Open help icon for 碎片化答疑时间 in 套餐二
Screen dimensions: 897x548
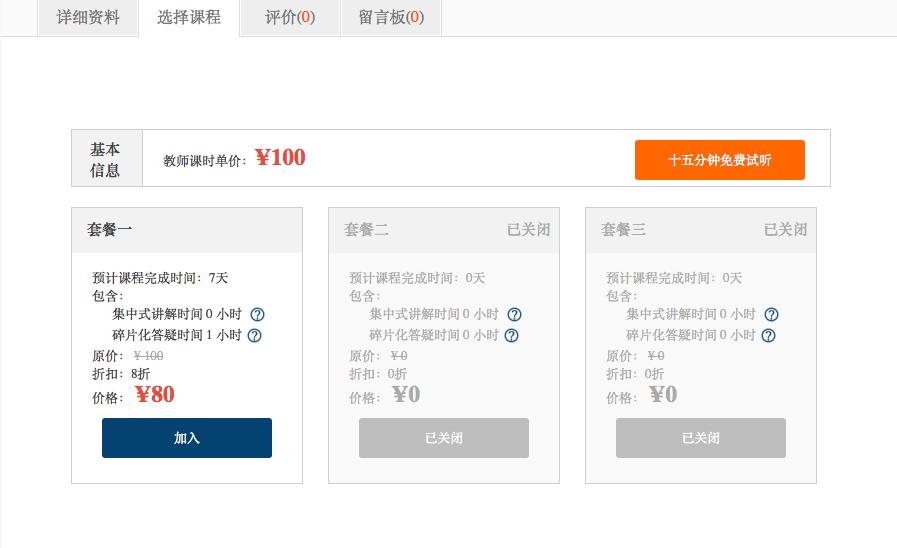click(x=511, y=335)
